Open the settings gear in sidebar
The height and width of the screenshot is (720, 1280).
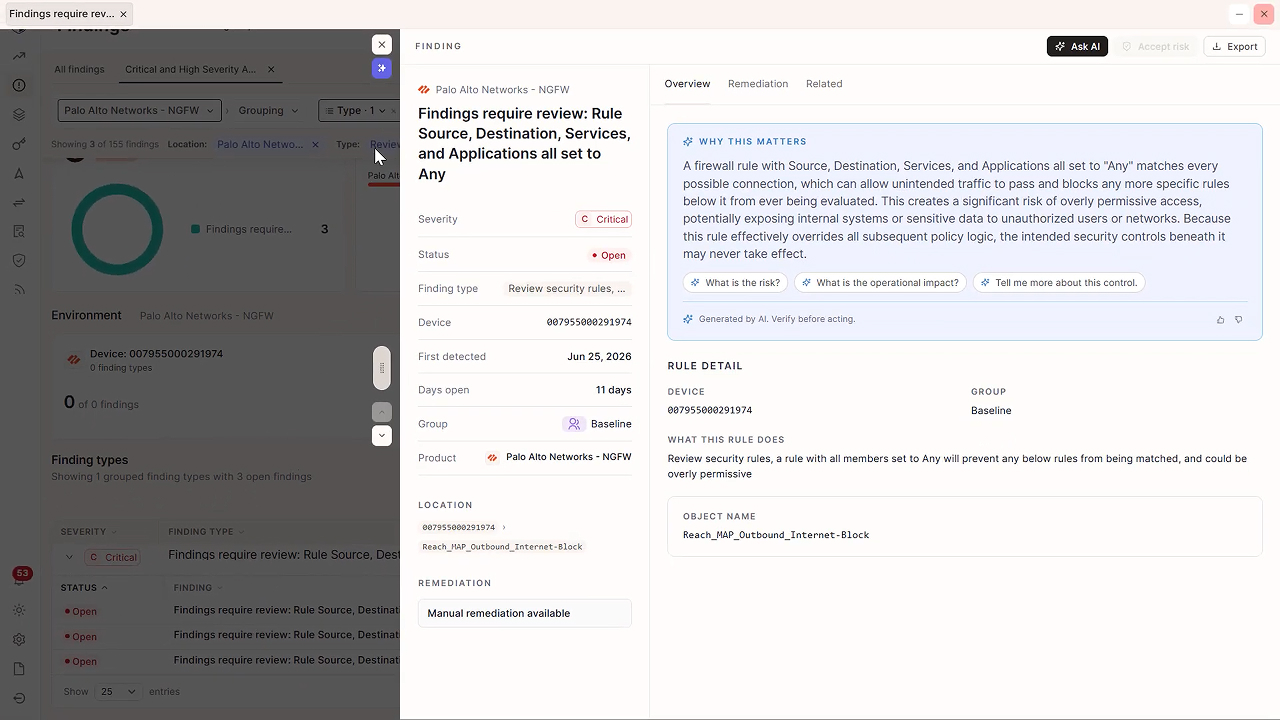pyautogui.click(x=20, y=640)
